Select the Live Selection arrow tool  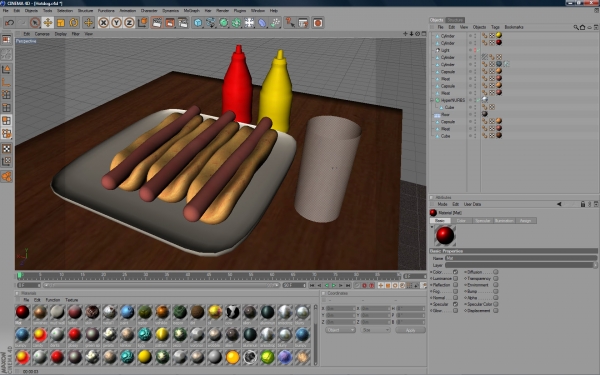[x=35, y=23]
